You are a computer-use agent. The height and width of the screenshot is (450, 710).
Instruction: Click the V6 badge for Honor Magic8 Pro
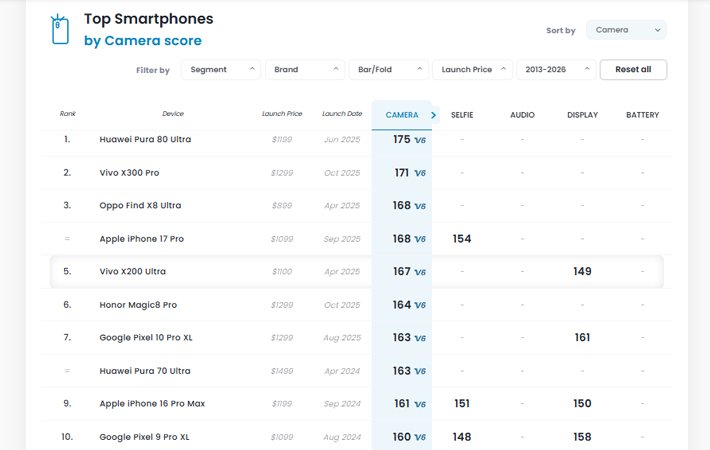420,305
